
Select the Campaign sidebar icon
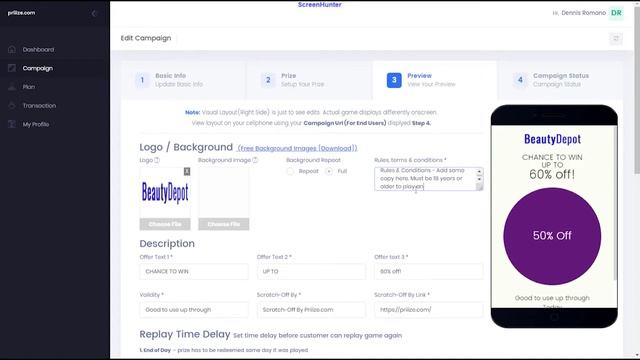pyautogui.click(x=12, y=68)
